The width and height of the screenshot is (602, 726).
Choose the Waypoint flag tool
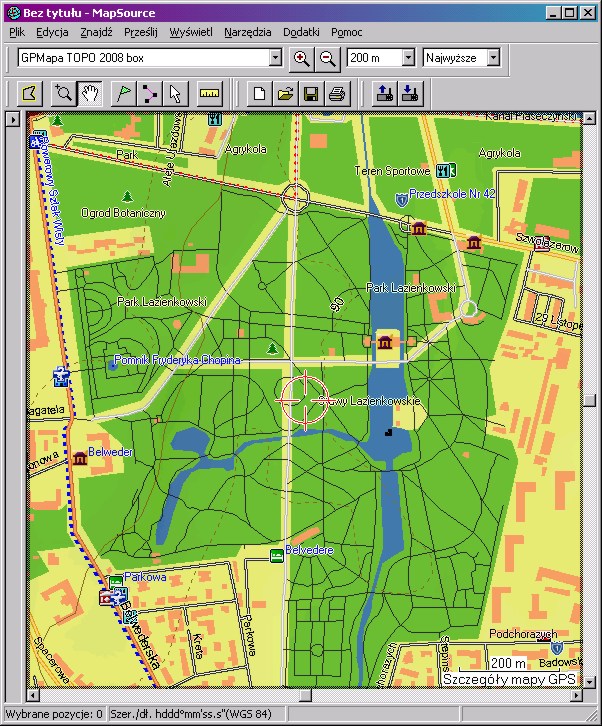pos(124,94)
